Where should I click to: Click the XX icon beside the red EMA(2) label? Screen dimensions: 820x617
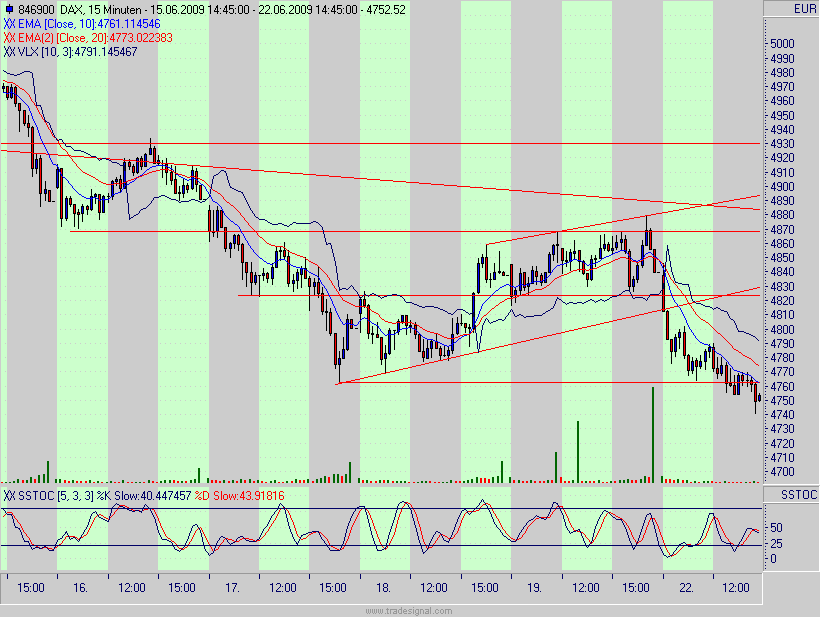(9, 38)
